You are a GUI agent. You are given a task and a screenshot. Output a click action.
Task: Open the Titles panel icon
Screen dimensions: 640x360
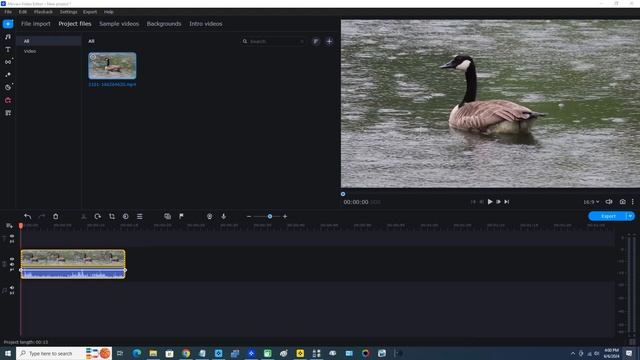pyautogui.click(x=8, y=49)
